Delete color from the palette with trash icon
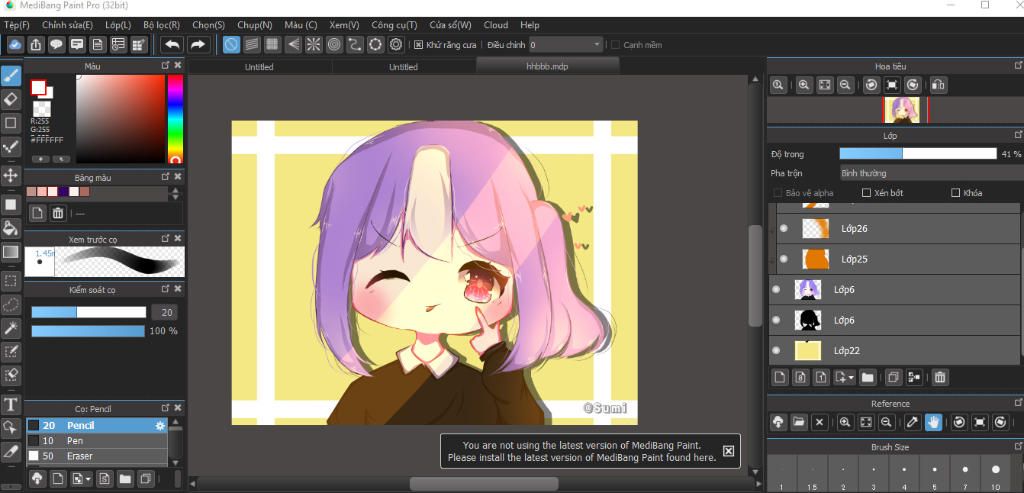1024x493 pixels. (58, 213)
